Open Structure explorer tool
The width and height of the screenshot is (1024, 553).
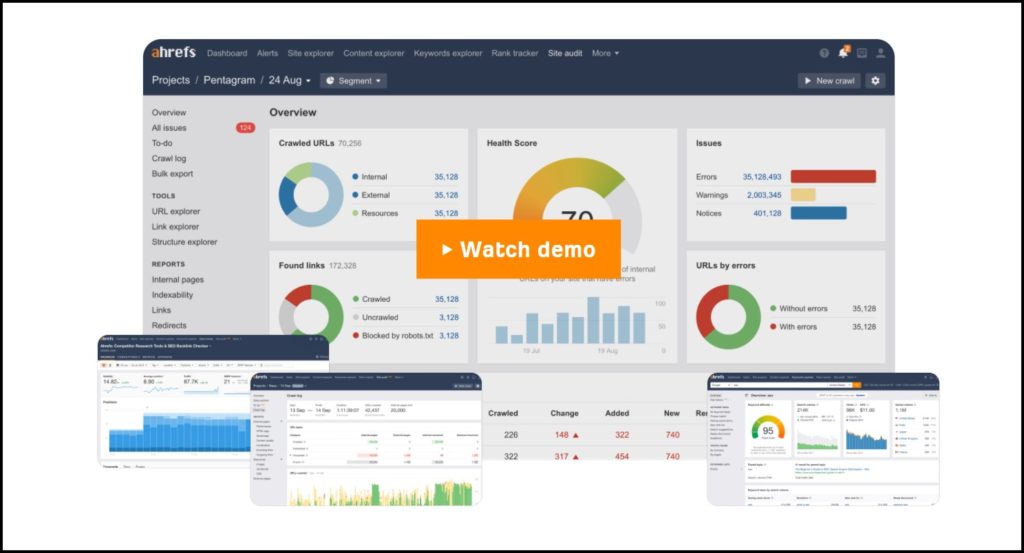[x=184, y=242]
